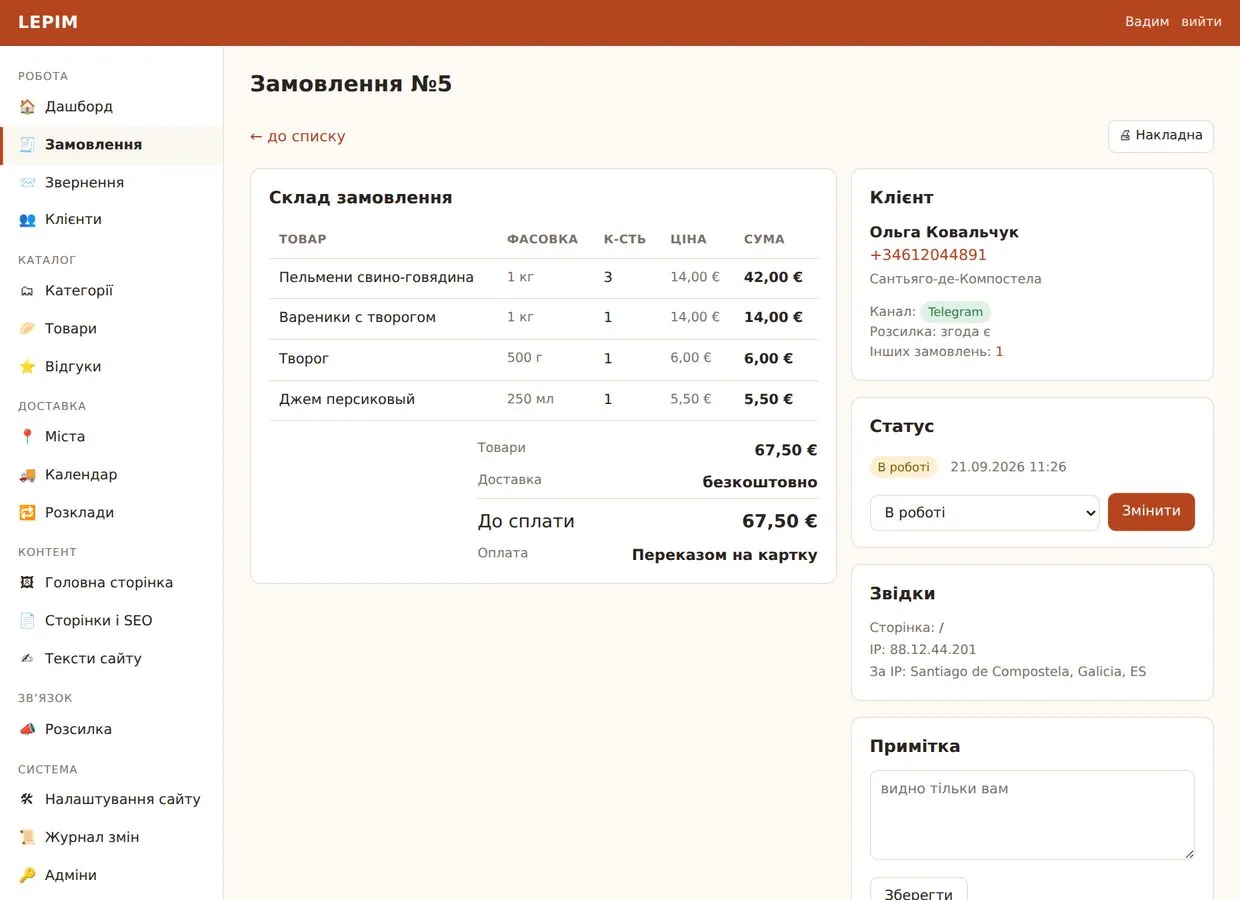Open Календар label in the sidebar
The height and width of the screenshot is (900, 1240).
pos(81,474)
